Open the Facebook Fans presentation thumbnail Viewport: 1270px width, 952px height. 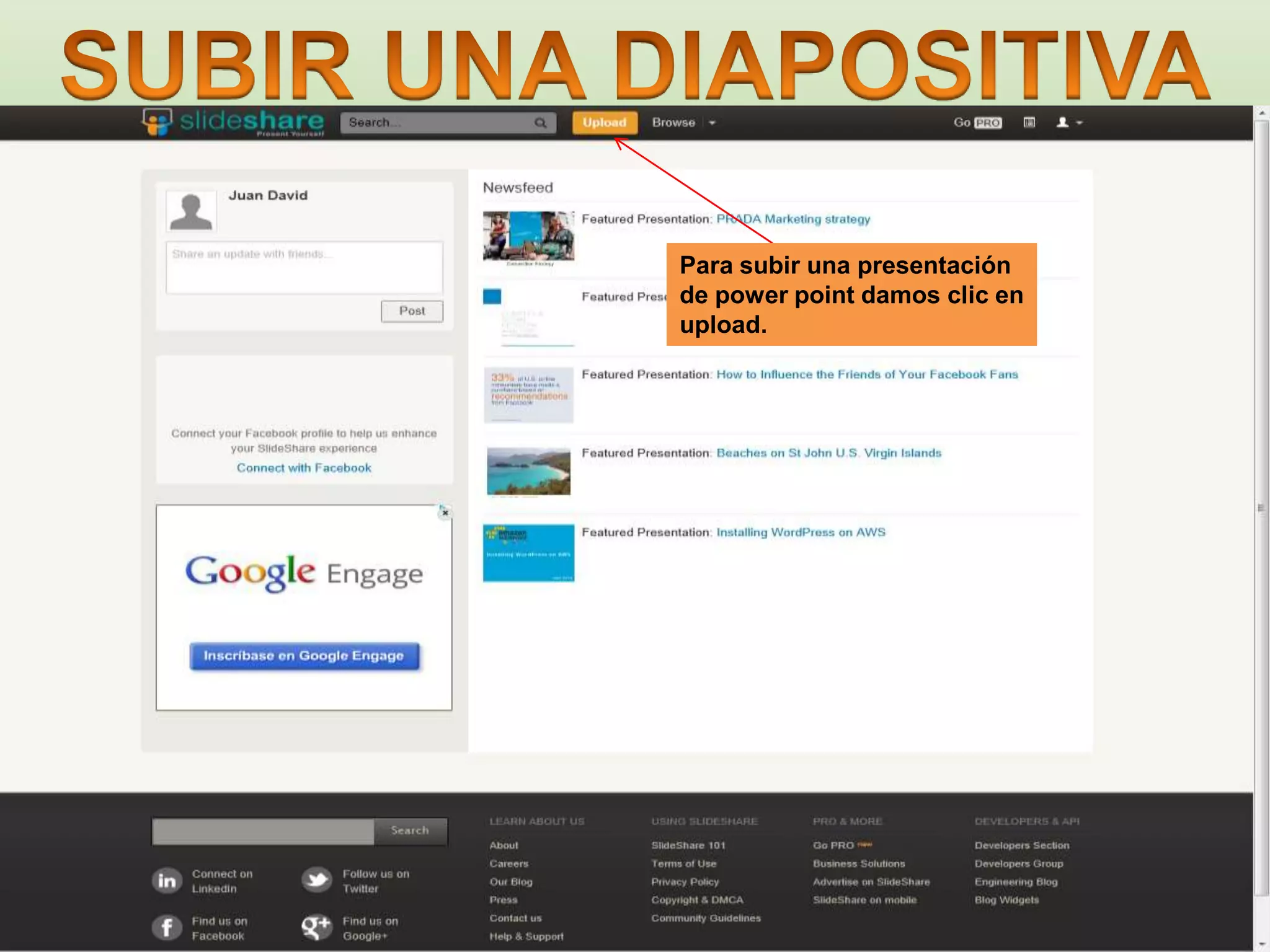[x=528, y=395]
